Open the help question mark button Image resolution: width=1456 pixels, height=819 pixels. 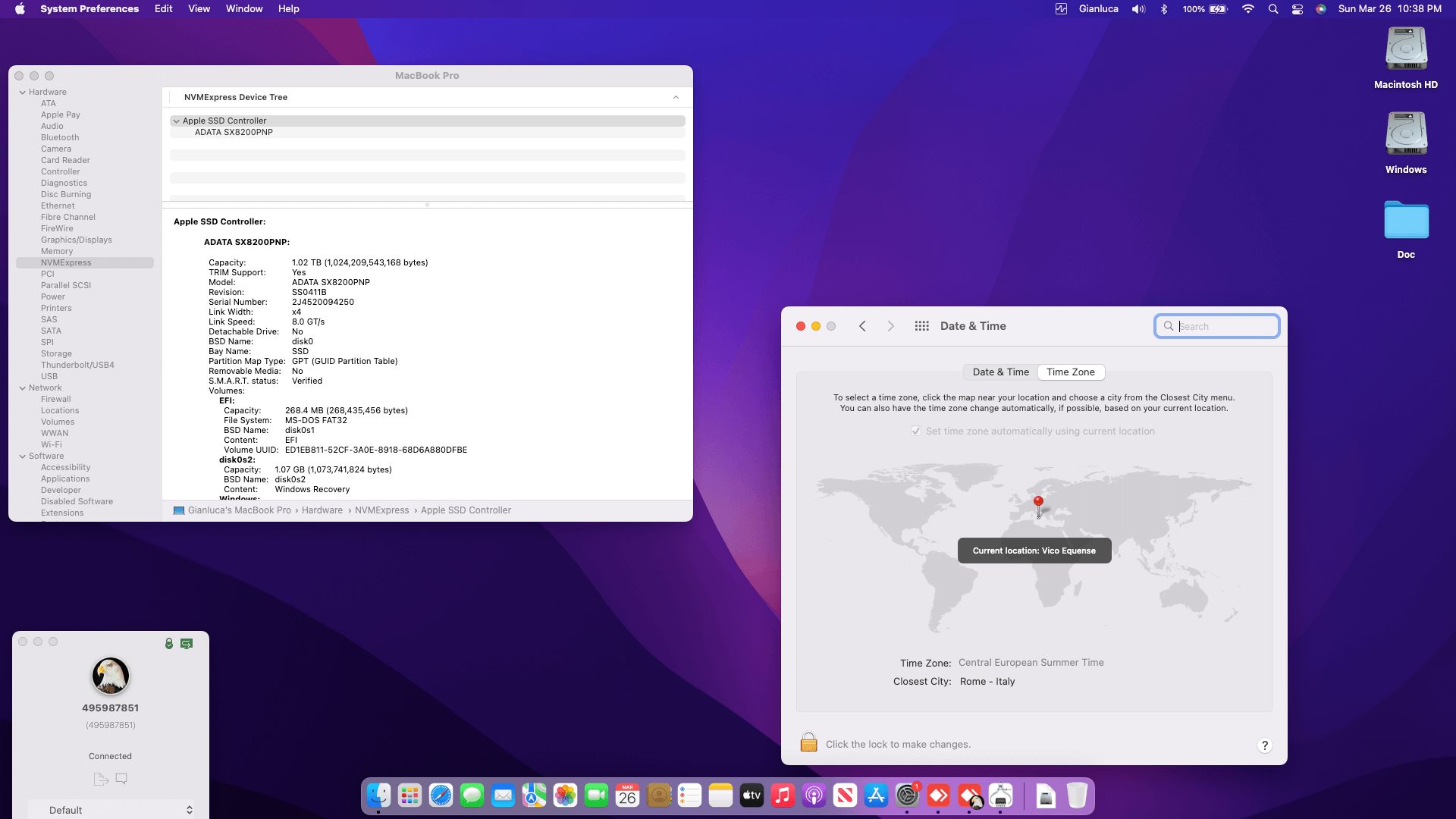tap(1264, 745)
